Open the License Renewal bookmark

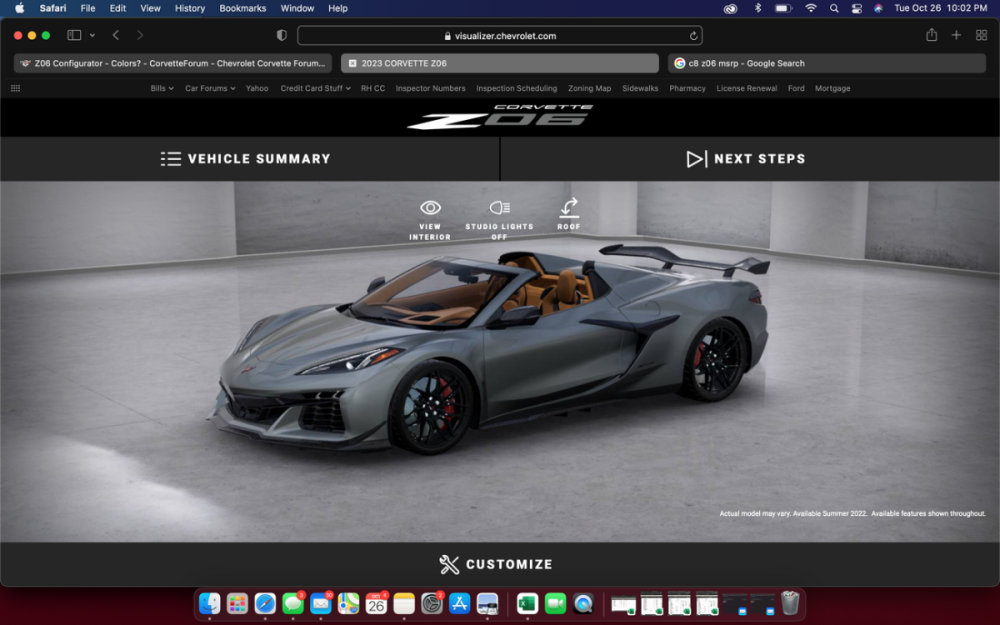747,89
